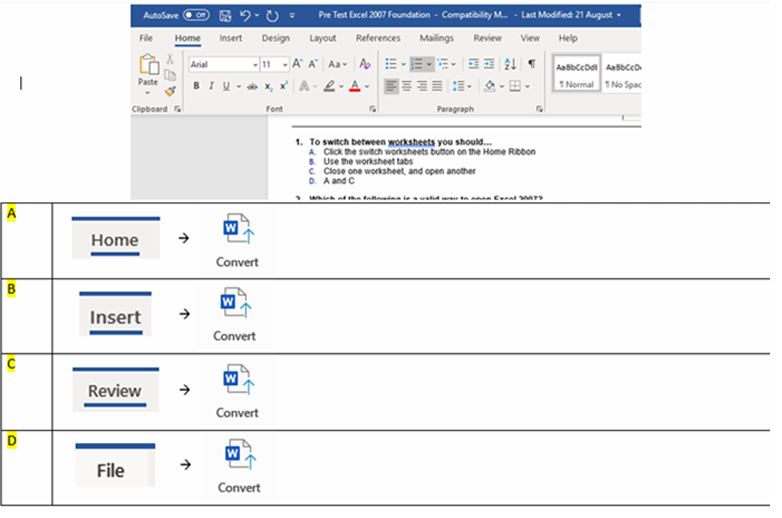Toggle Bold formatting

coord(197,86)
